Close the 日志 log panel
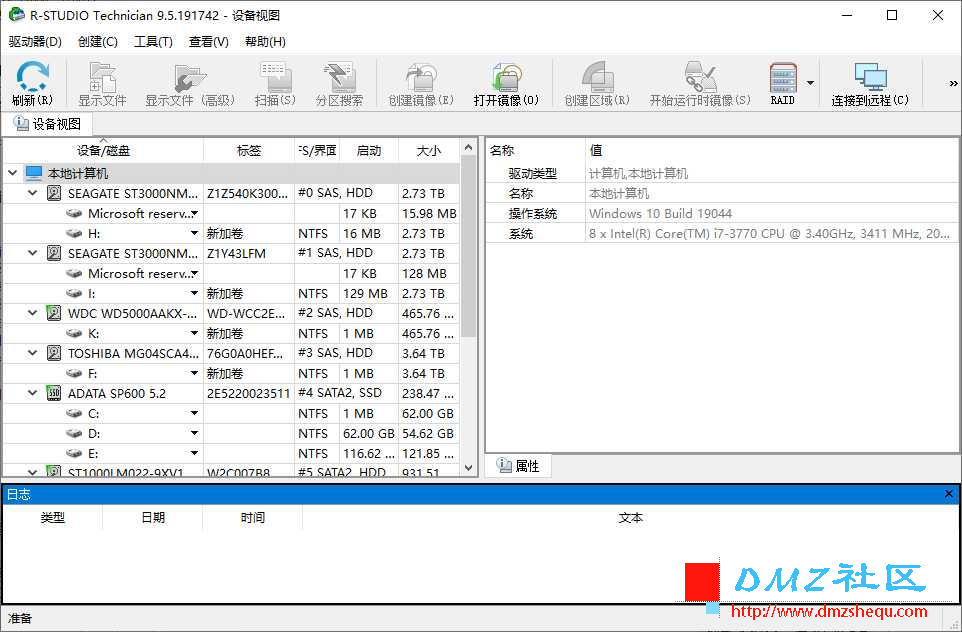The height and width of the screenshot is (632, 962). coord(949,494)
